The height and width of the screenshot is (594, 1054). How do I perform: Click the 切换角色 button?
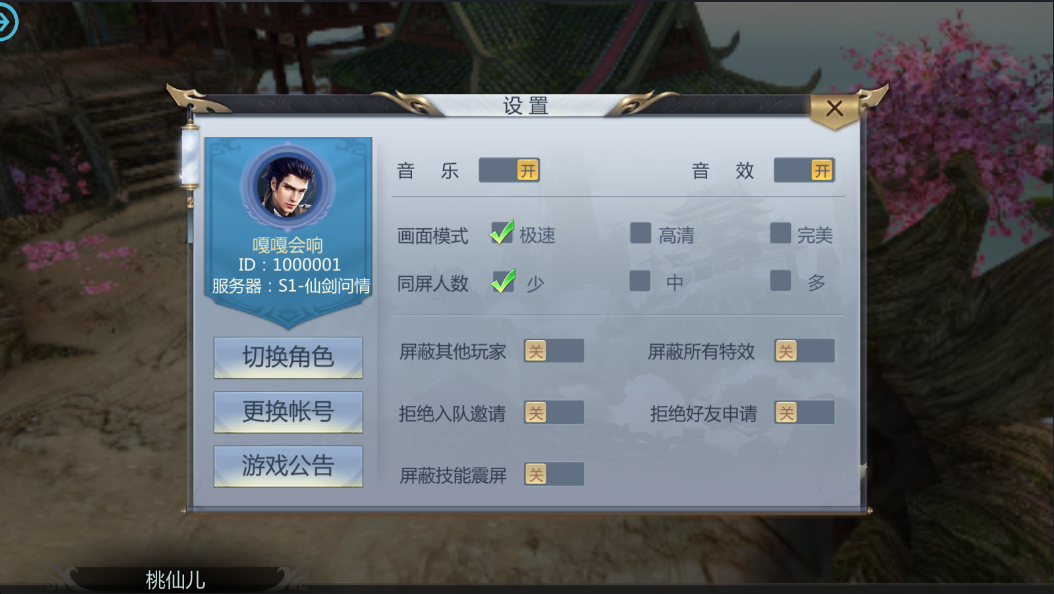288,357
